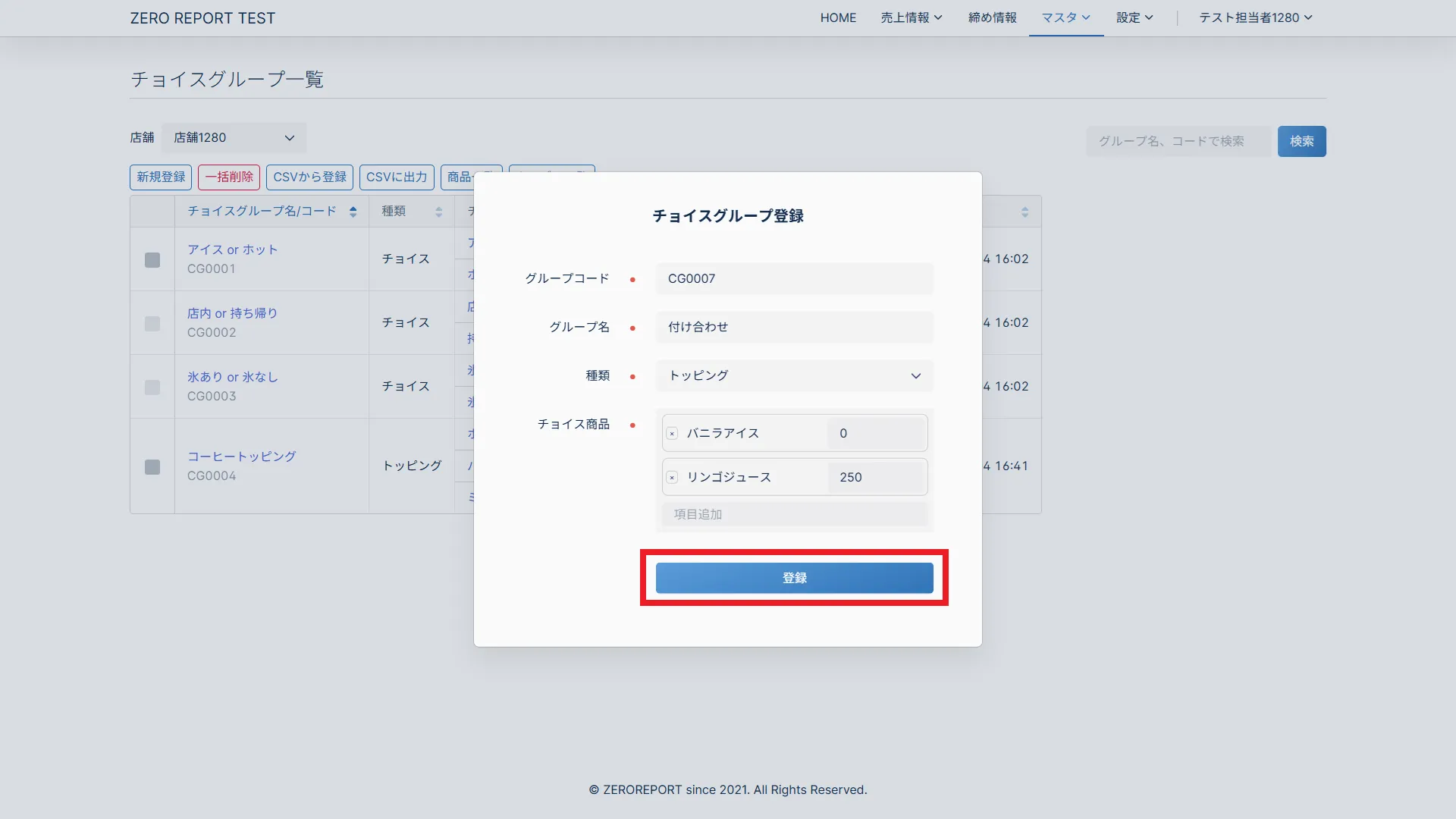Click the 検索 button
The image size is (1456, 819).
[1301, 142]
